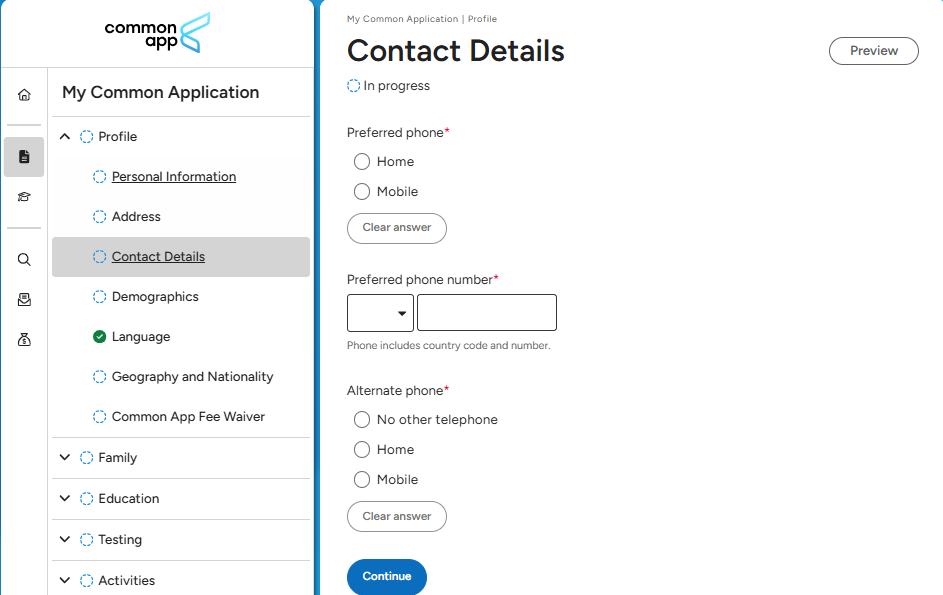This screenshot has height=595, width=943.
Task: Go to the Demographics section
Action: pos(155,297)
